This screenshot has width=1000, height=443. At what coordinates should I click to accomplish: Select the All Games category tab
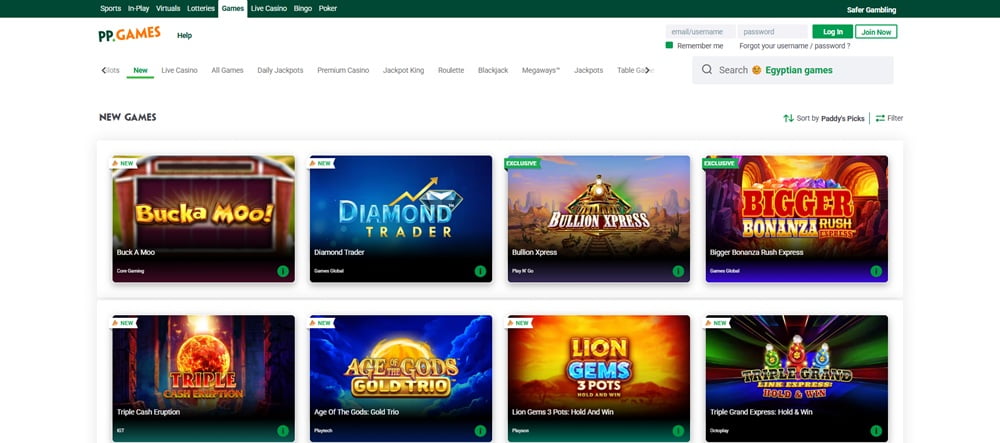(x=228, y=70)
